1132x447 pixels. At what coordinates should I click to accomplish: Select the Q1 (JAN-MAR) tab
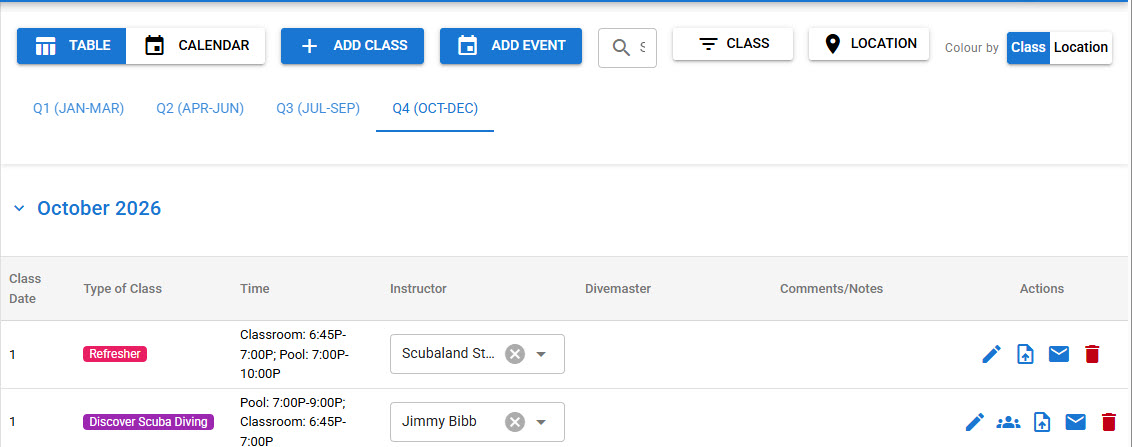point(79,108)
